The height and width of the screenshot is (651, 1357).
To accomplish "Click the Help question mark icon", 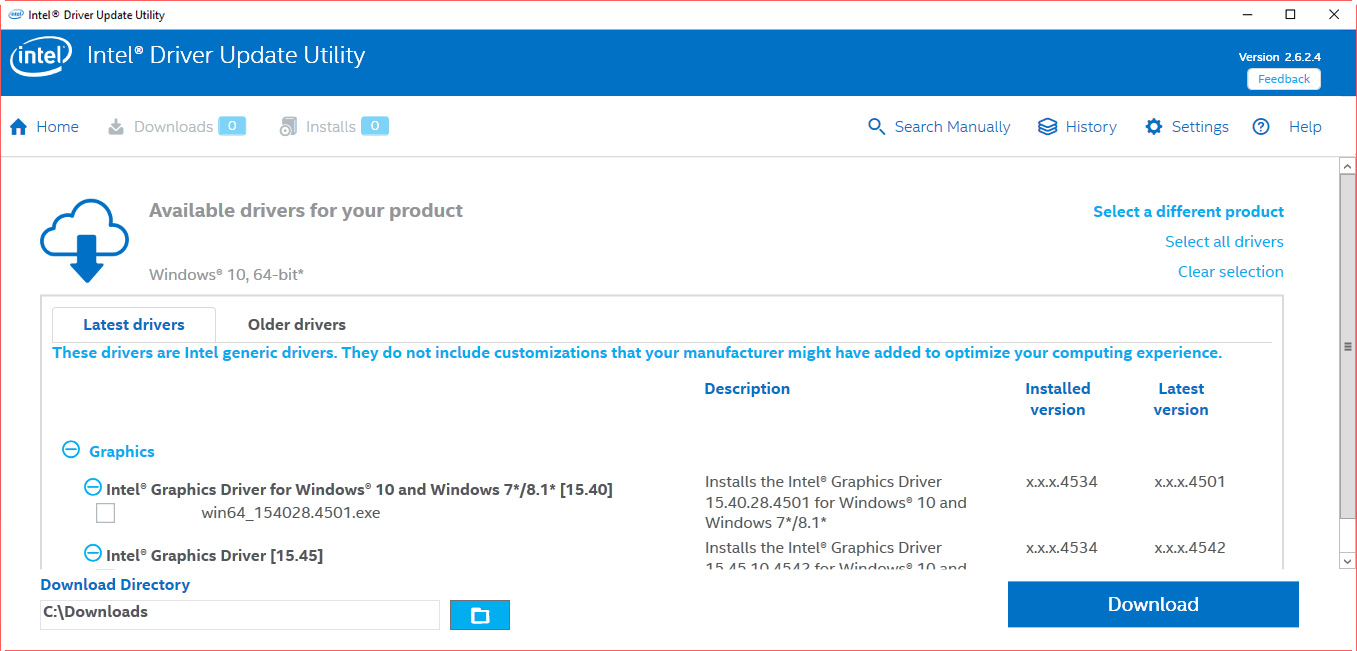I will [1261, 127].
